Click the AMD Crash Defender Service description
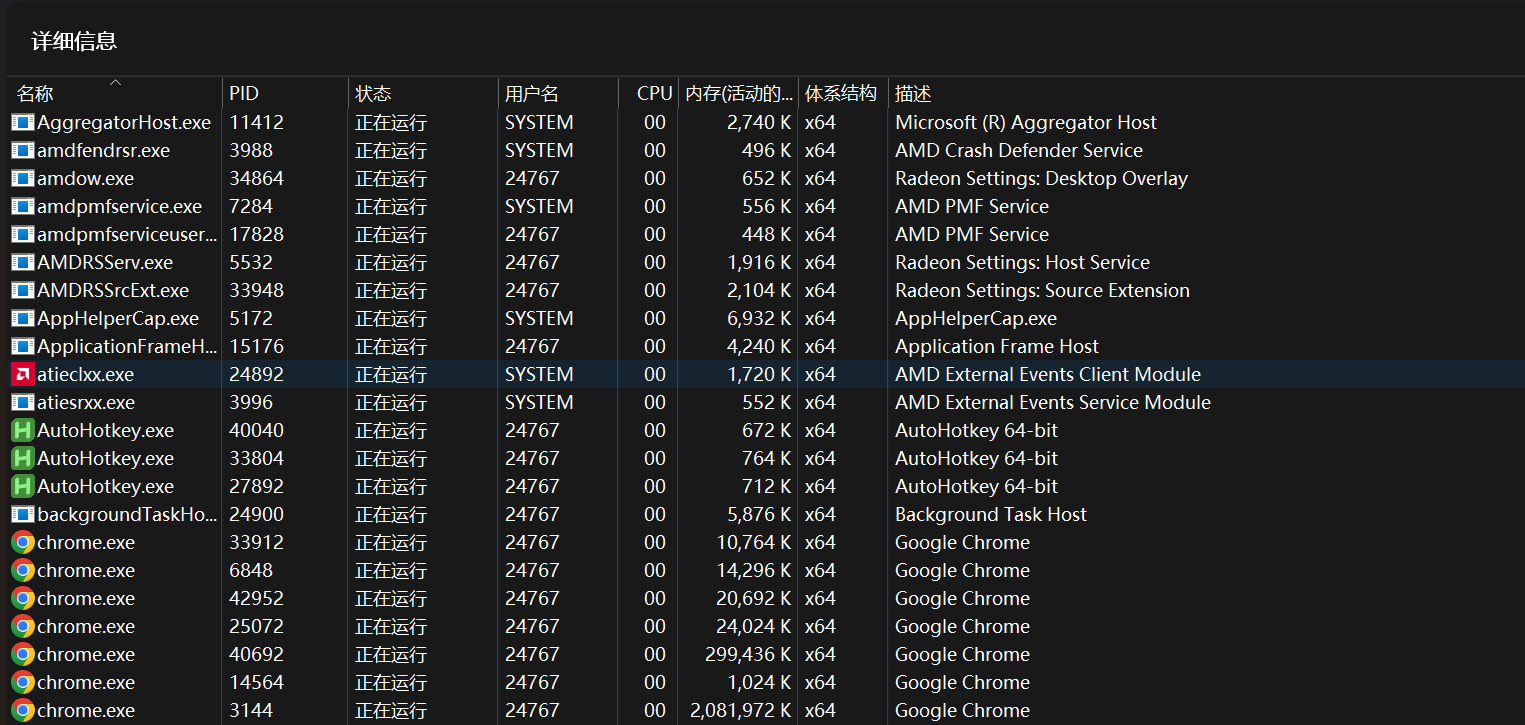 tap(1018, 151)
